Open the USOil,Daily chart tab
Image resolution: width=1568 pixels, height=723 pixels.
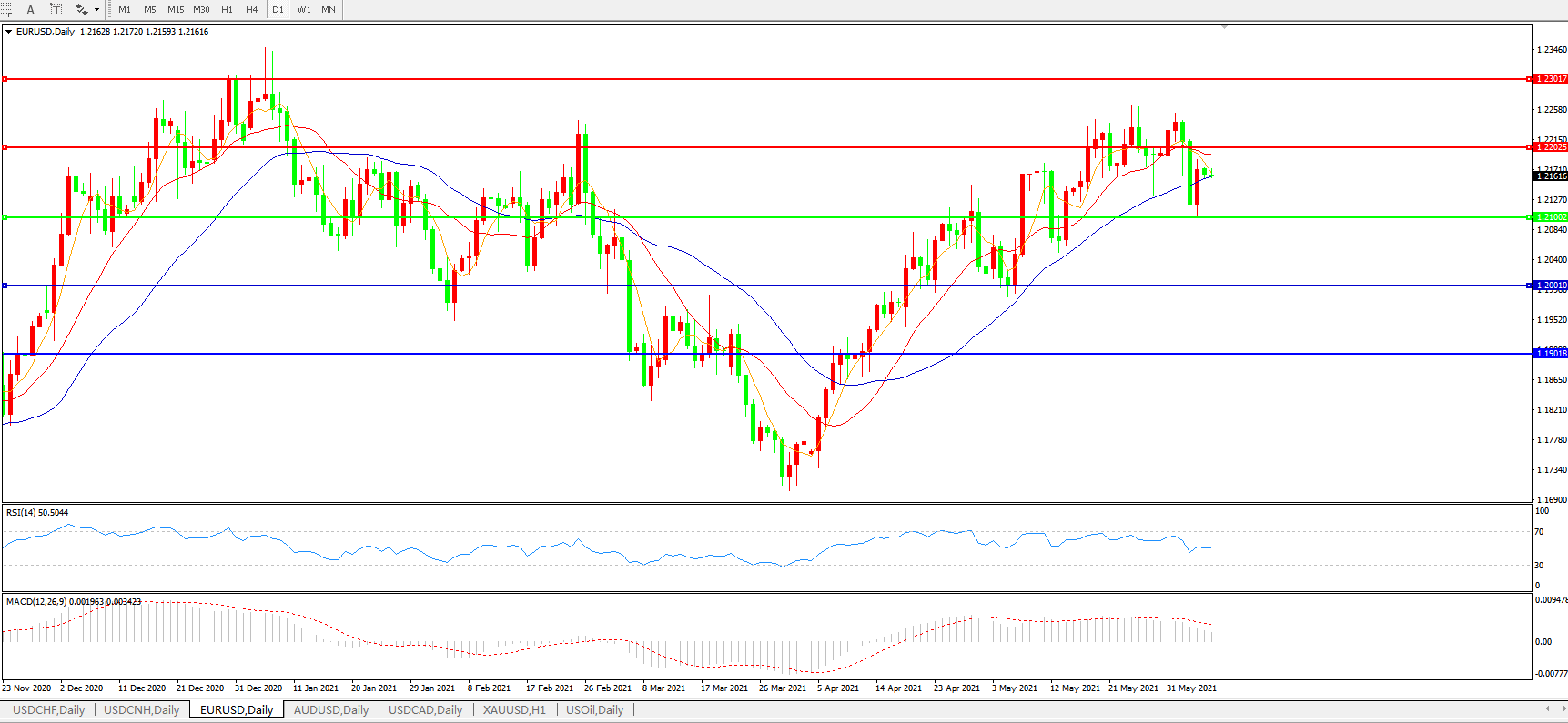[x=594, y=709]
